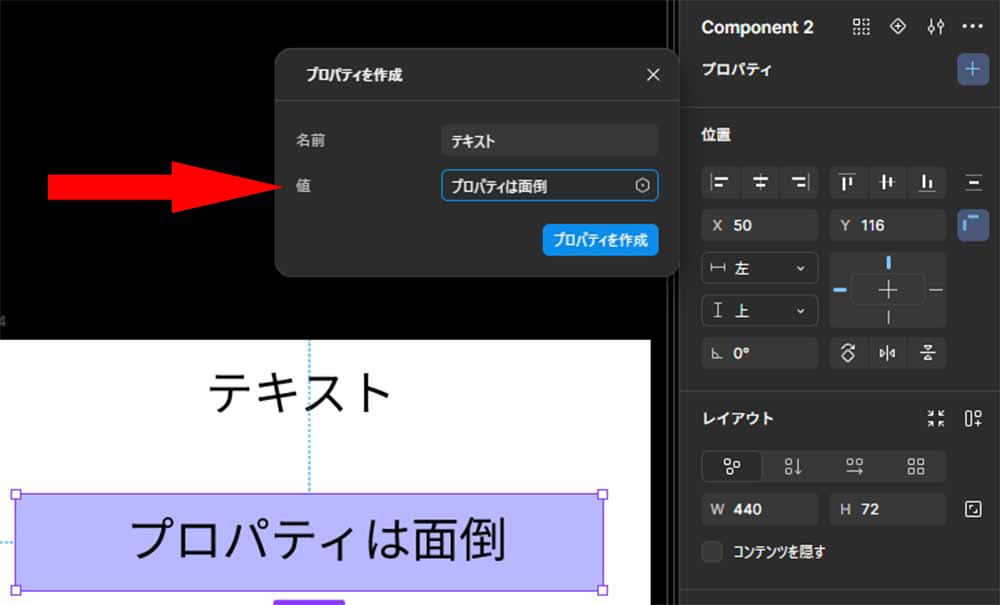Toggle the constraints button beside the Y field
Screen dimensions: 1000x605
coord(973,225)
